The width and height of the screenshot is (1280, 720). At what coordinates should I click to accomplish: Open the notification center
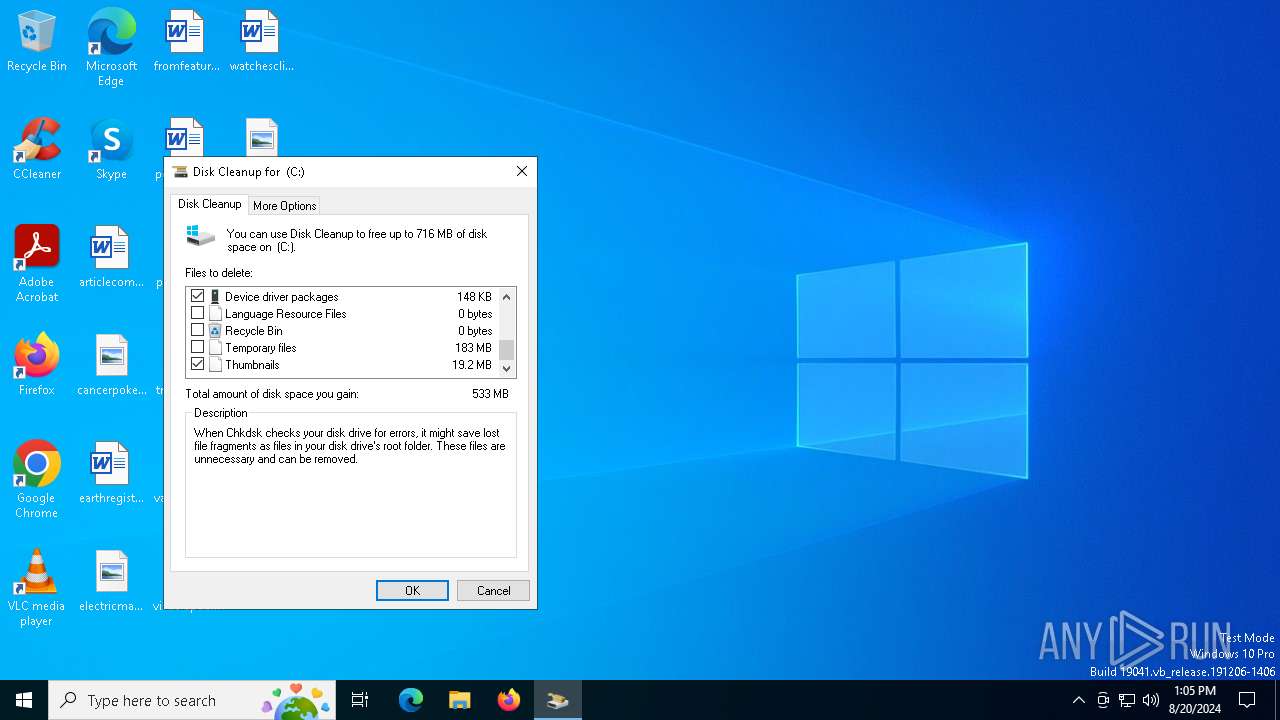click(x=1247, y=700)
